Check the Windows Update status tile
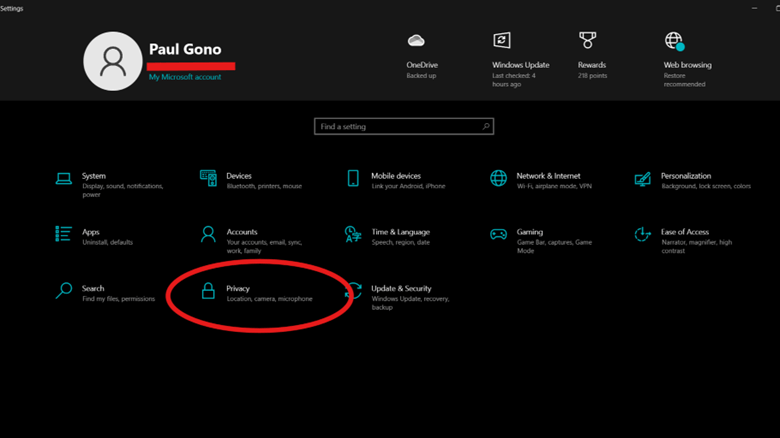Screen dimensions: 780x438 coord(514,58)
